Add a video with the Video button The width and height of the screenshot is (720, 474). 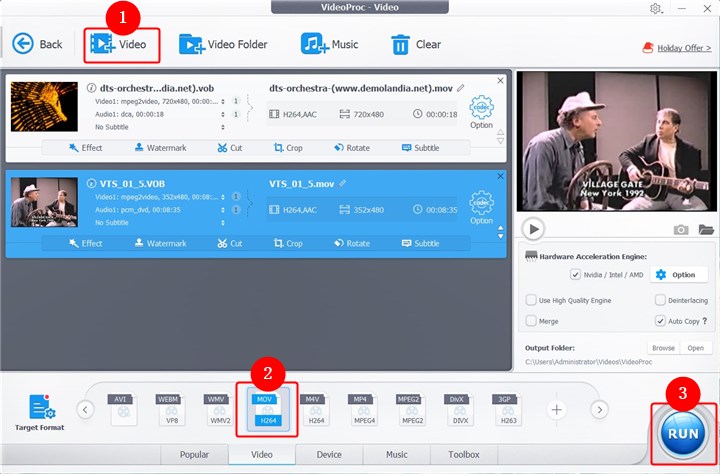[x=119, y=45]
